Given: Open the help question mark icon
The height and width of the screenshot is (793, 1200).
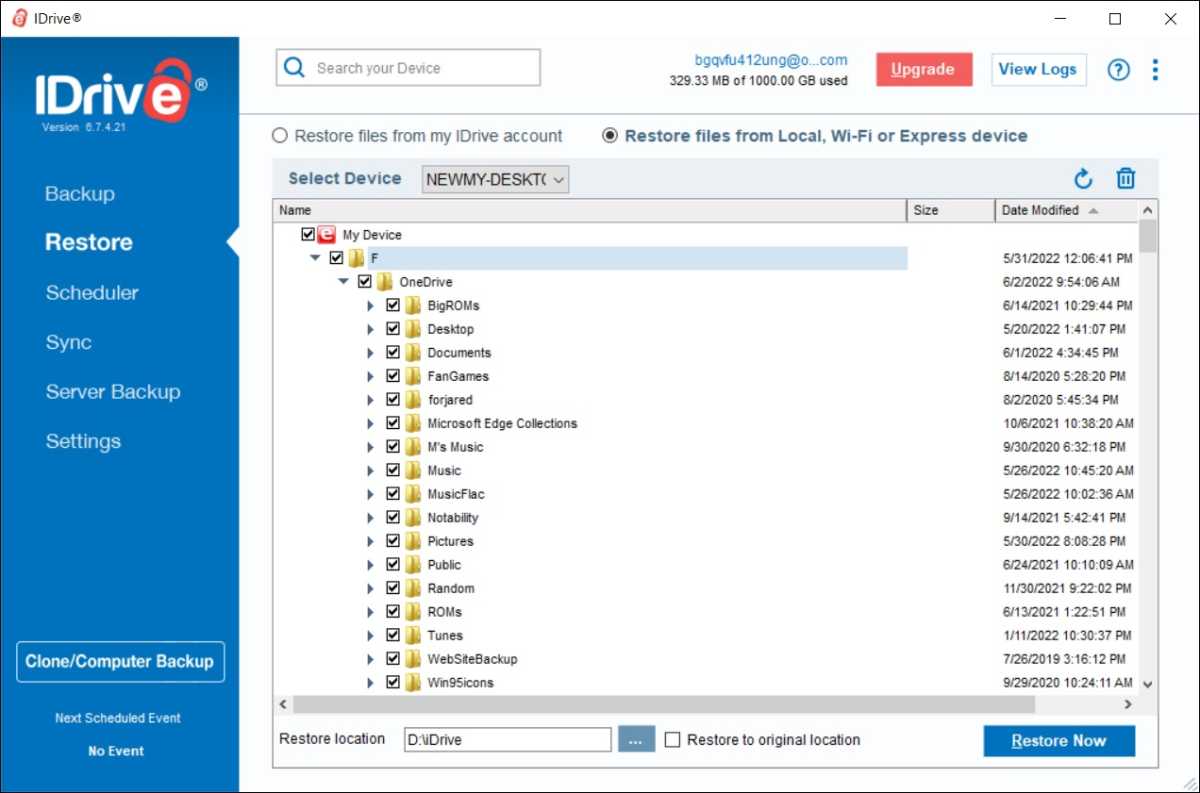Looking at the screenshot, I should [x=1118, y=70].
